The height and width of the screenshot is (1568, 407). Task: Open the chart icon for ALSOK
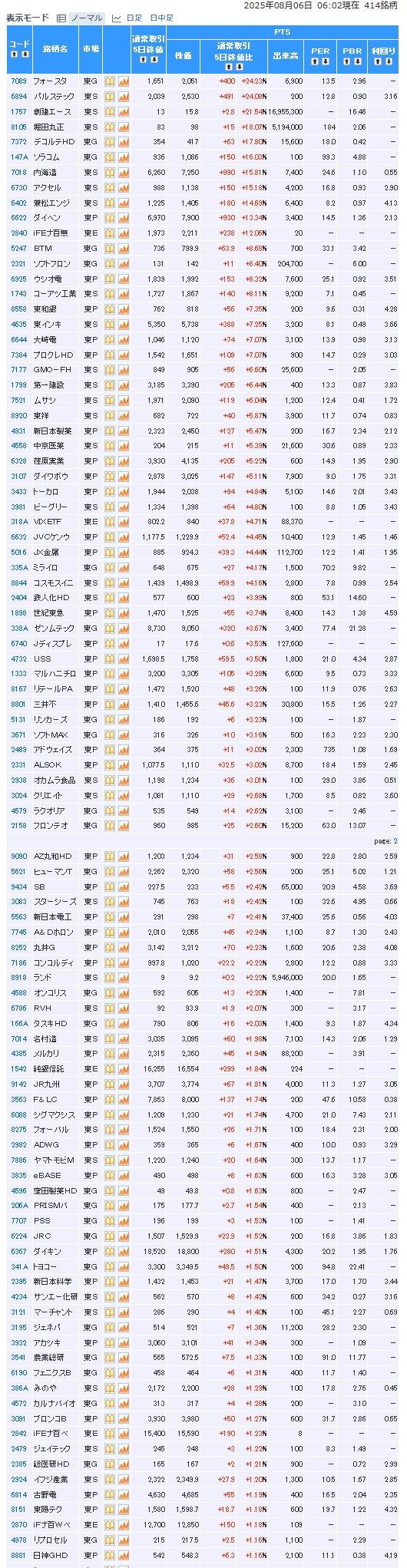tap(124, 765)
